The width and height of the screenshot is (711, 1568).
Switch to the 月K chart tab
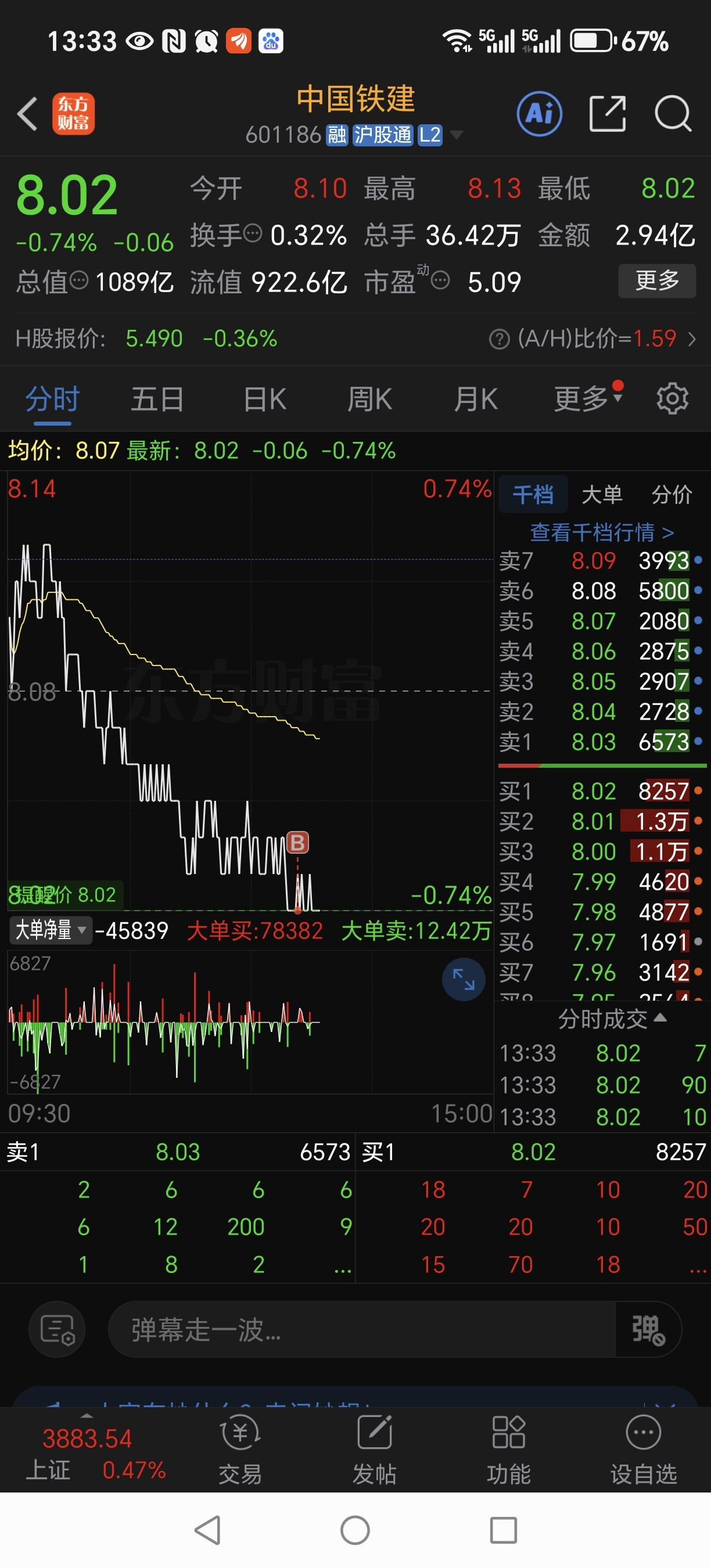tap(476, 400)
